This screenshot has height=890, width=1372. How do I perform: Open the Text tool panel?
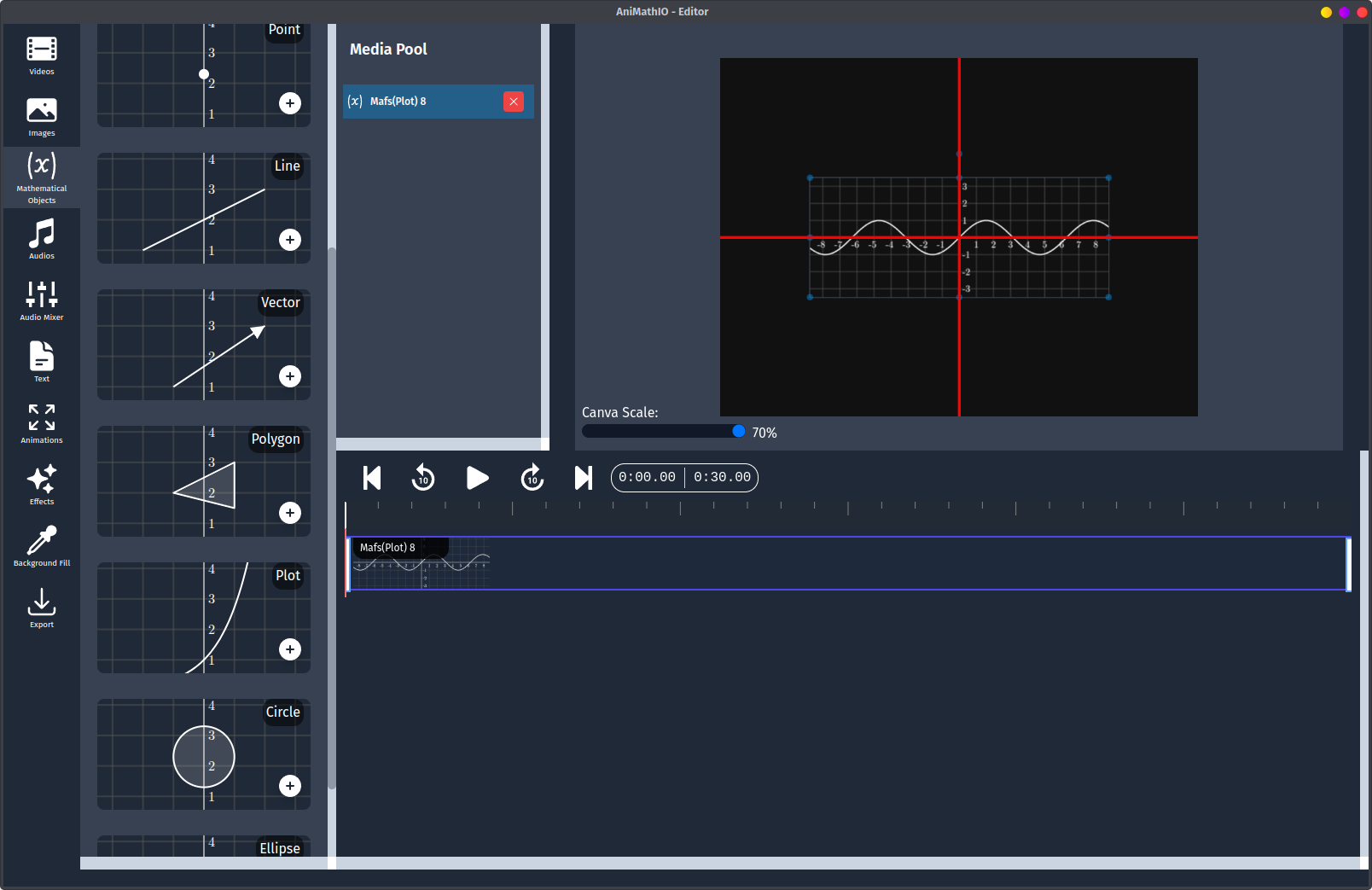pyautogui.click(x=41, y=363)
